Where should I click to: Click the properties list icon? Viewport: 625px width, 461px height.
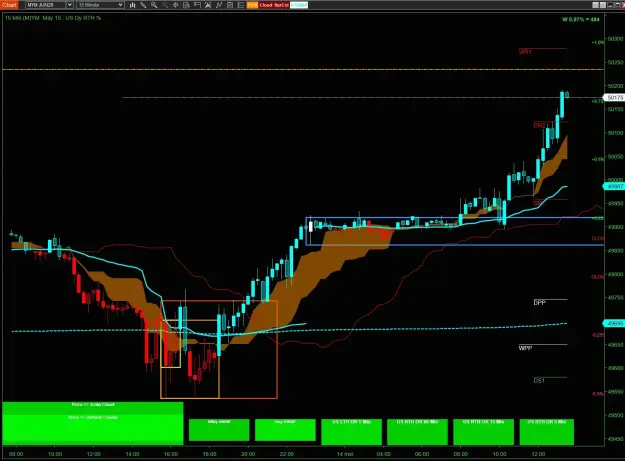tap(241, 5)
